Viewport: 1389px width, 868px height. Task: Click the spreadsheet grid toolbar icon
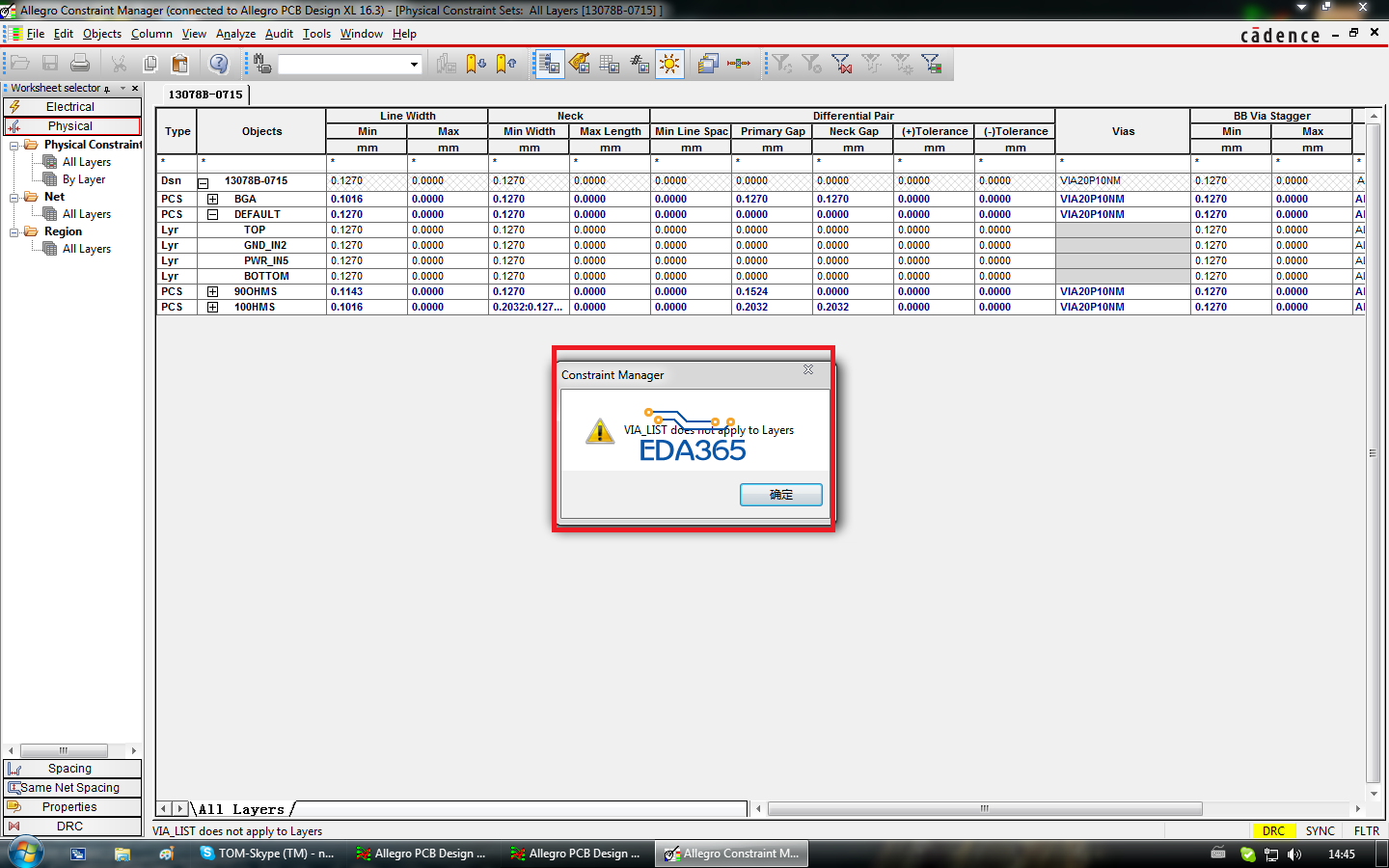tap(610, 64)
